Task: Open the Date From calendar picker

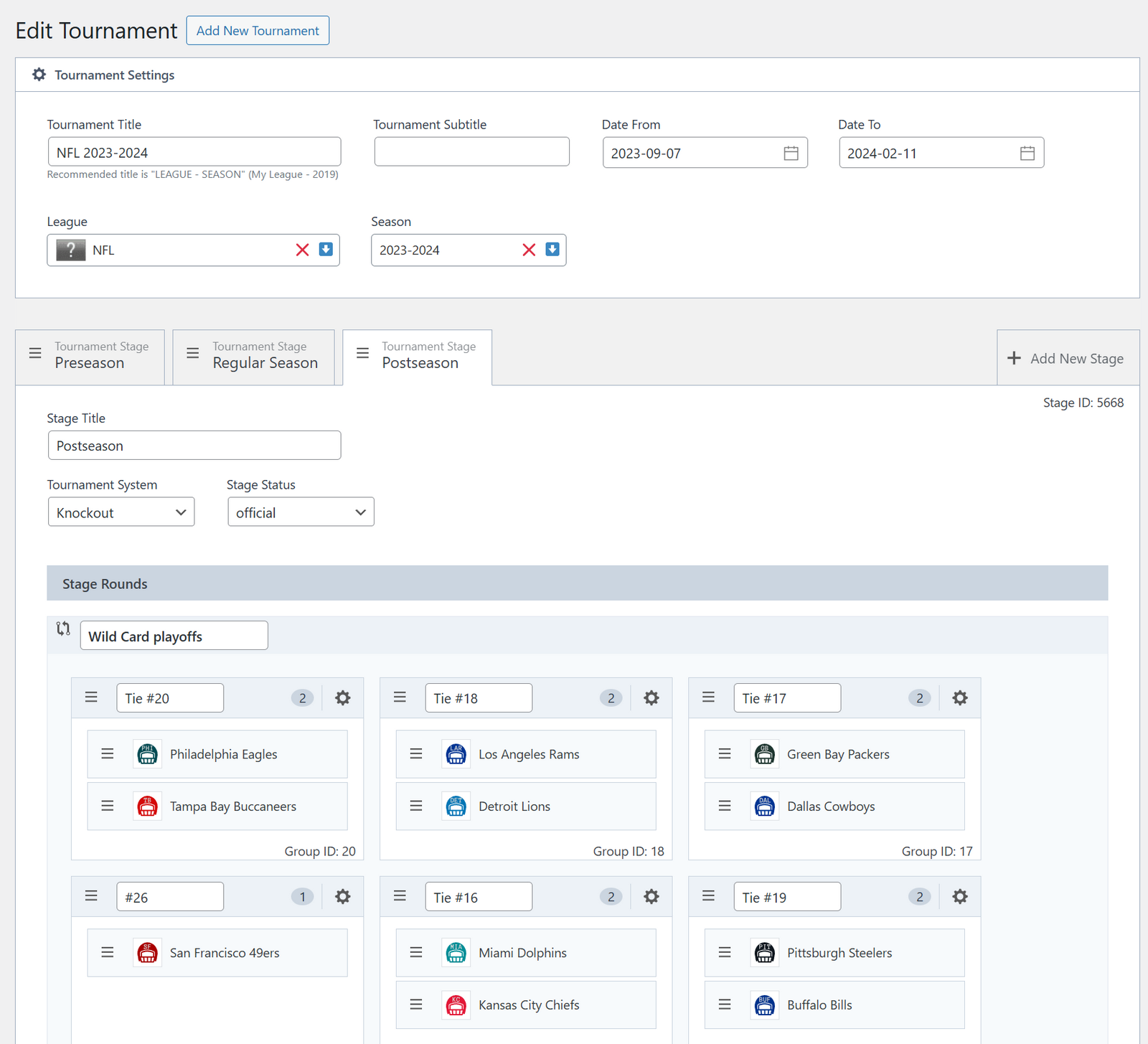Action: pos(791,153)
